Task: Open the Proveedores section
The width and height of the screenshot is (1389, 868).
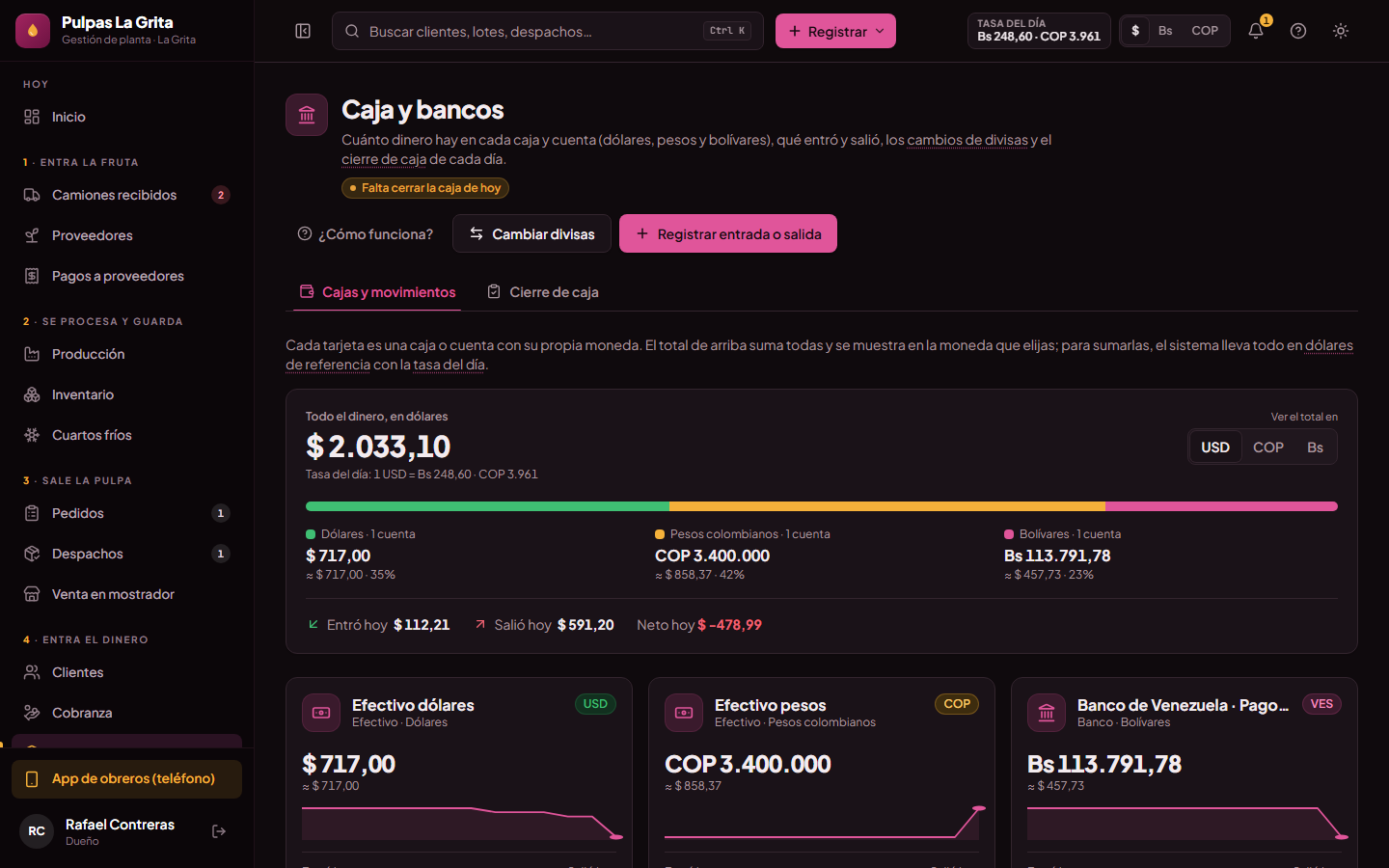Action: coord(126,235)
